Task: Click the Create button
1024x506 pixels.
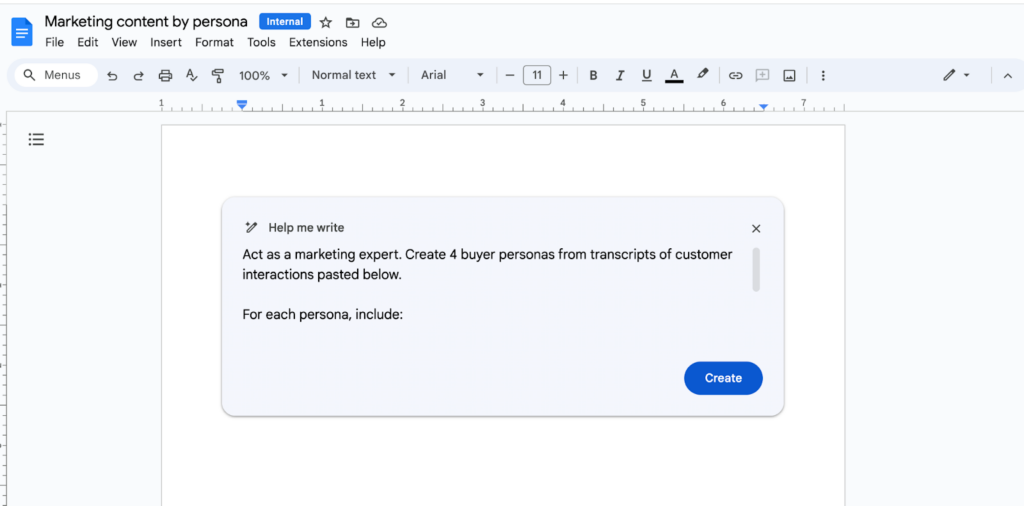Action: point(723,378)
